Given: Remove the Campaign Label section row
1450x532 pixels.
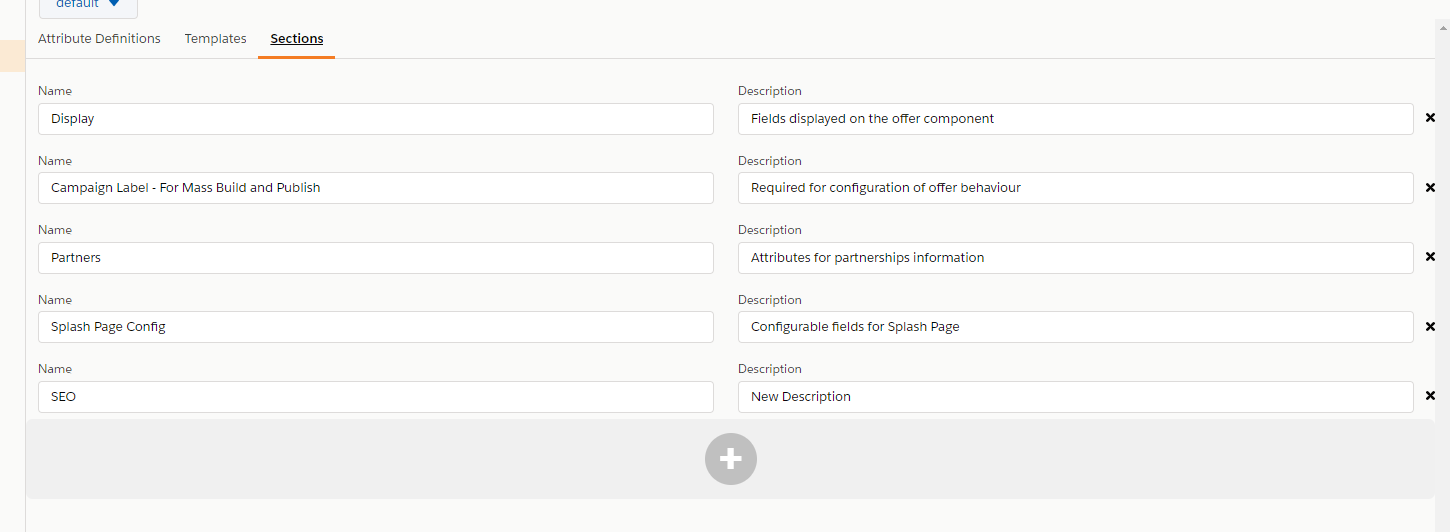Looking at the screenshot, I should pos(1430,188).
